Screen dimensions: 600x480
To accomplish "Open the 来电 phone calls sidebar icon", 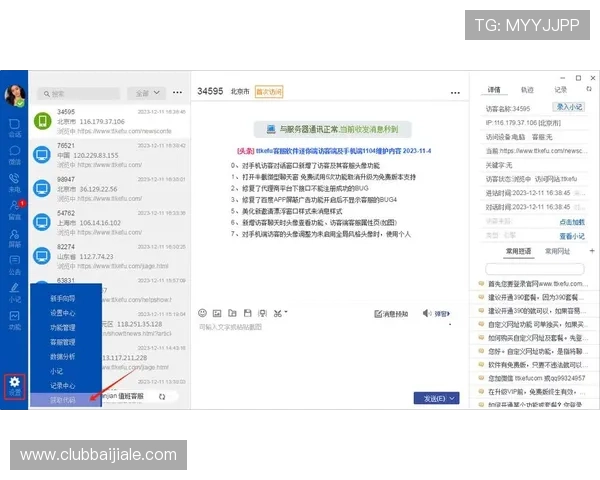I will point(15,183).
